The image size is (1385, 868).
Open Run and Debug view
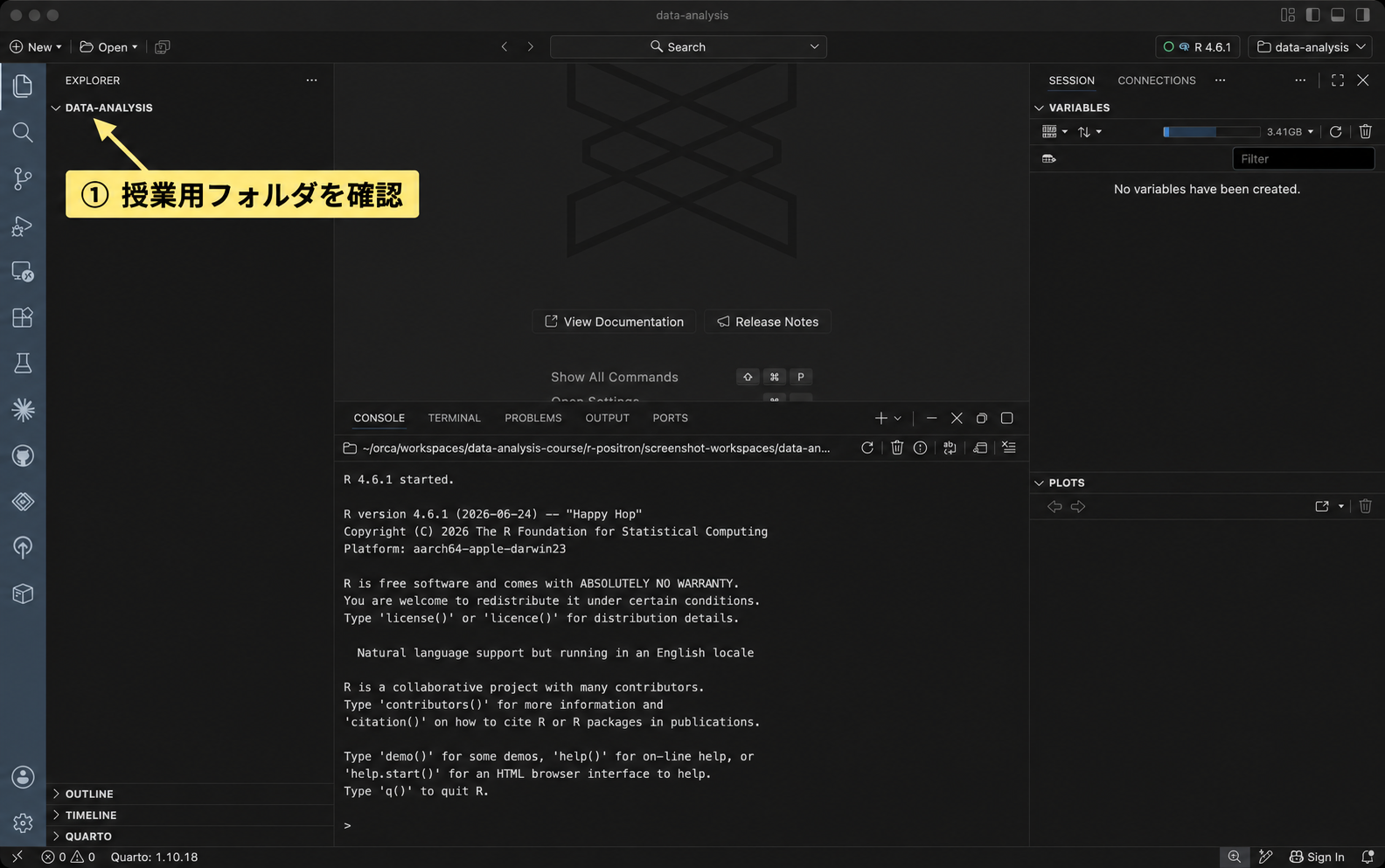[x=23, y=226]
